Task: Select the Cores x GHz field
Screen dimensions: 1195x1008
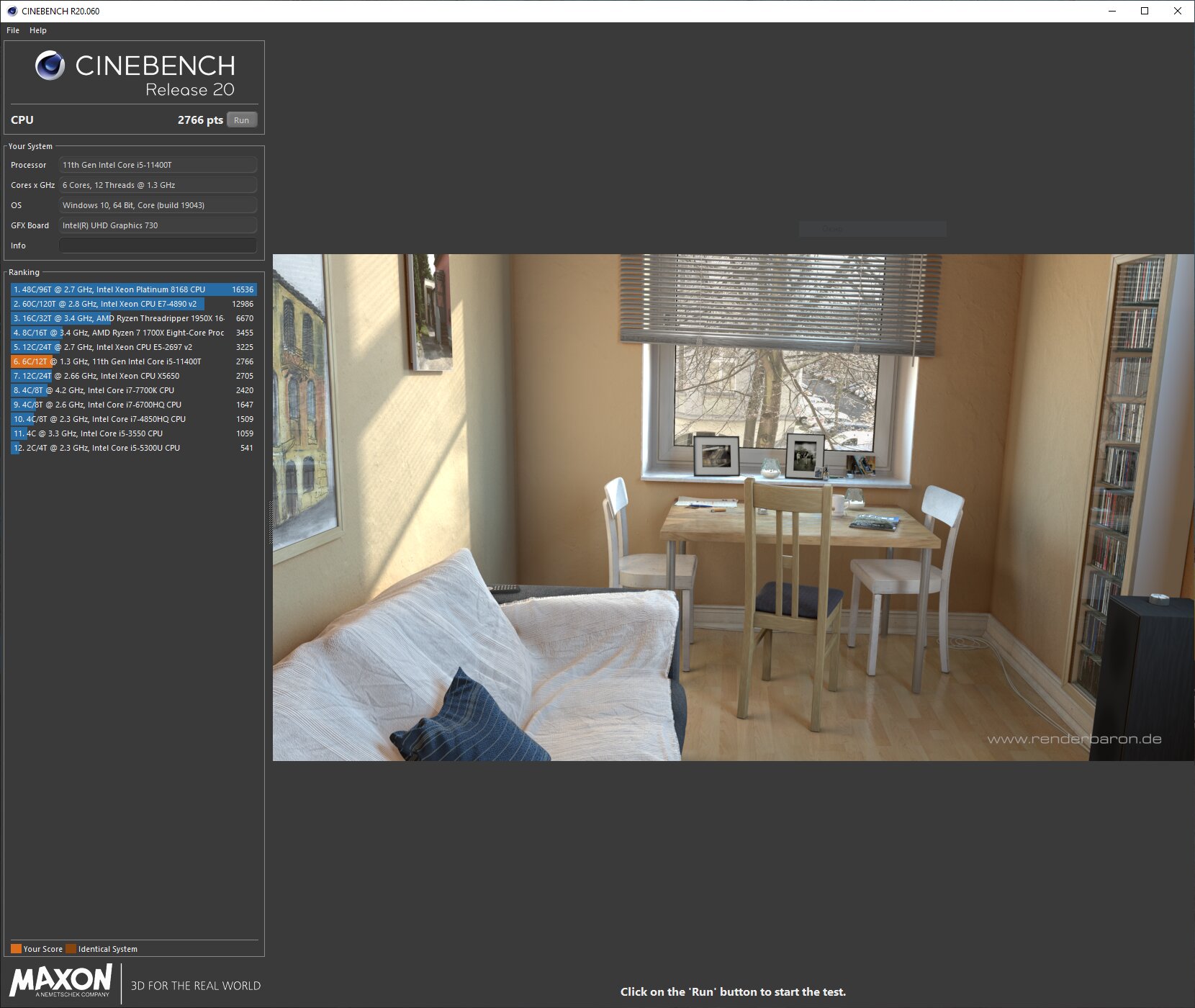Action: (x=158, y=185)
